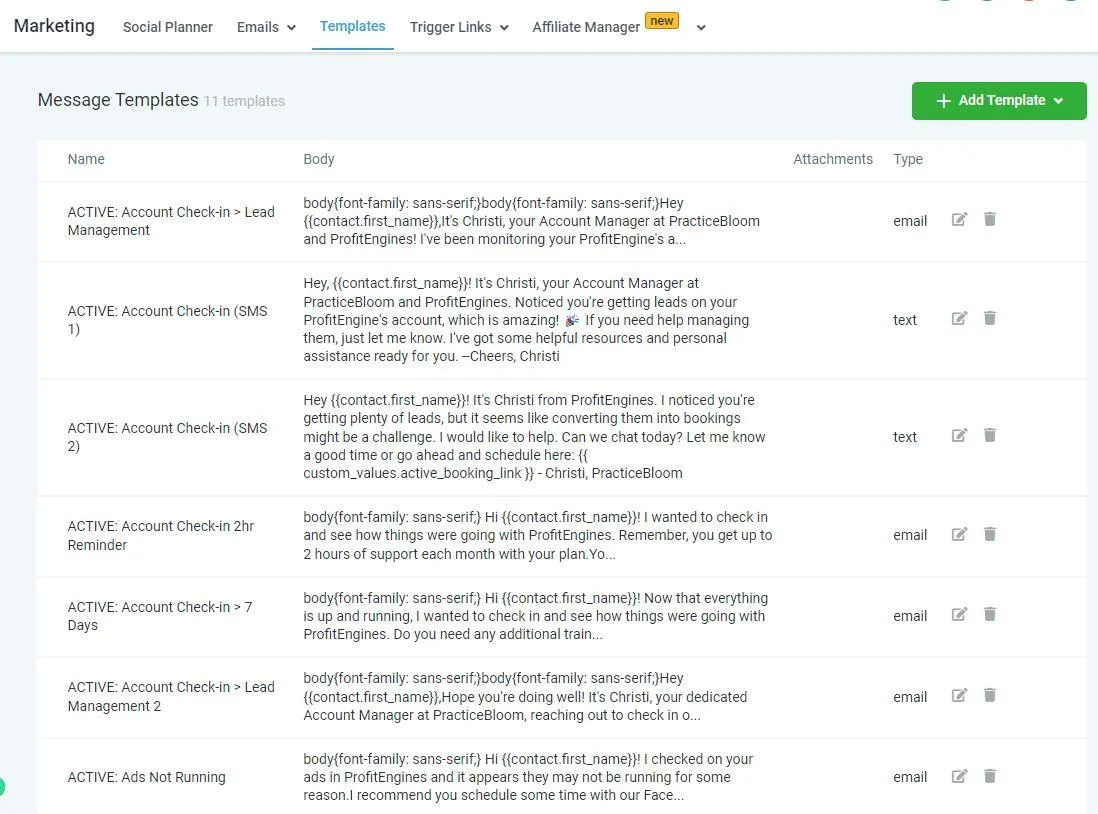
Task: Select 'ACTIVE: Account Check-in 2hr Reminder' name
Action: click(160, 535)
